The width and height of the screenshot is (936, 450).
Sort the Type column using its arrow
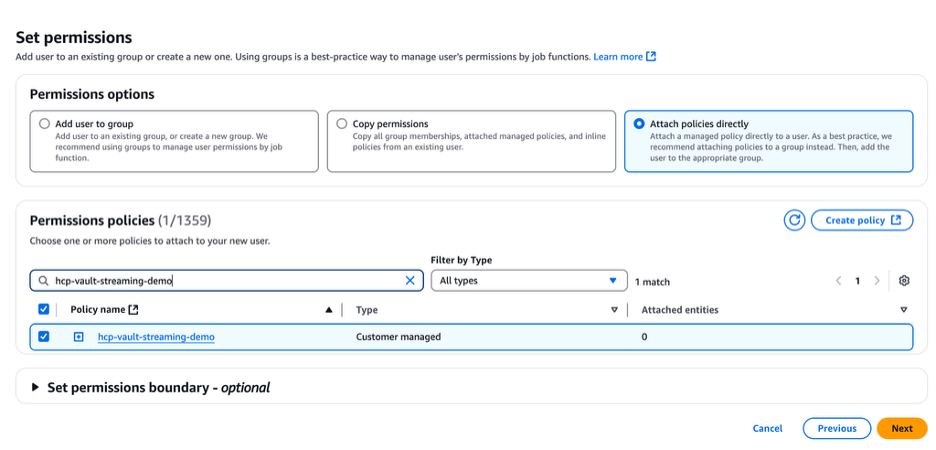click(x=614, y=310)
